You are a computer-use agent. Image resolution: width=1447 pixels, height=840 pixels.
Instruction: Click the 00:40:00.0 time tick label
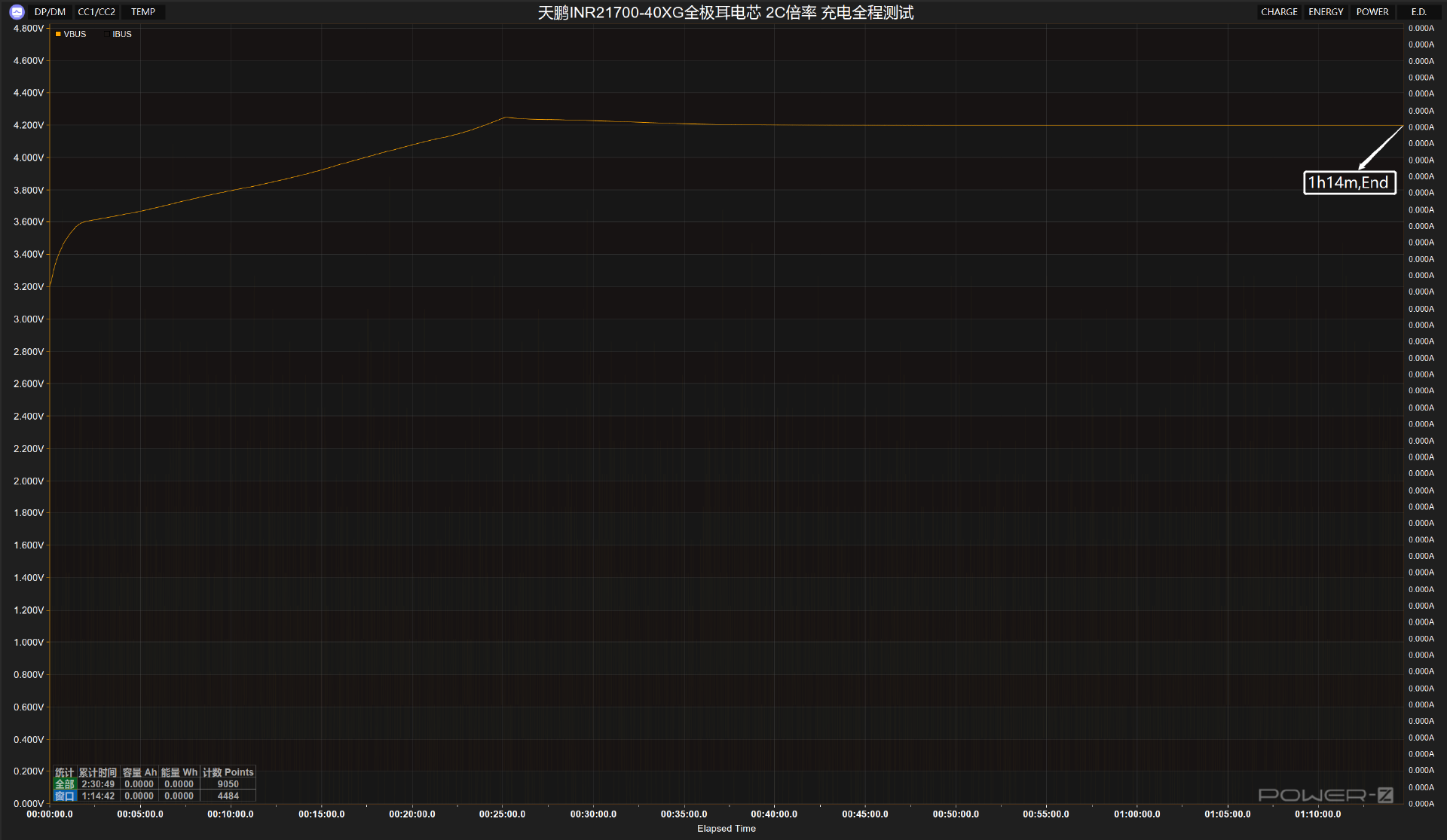coord(774,814)
